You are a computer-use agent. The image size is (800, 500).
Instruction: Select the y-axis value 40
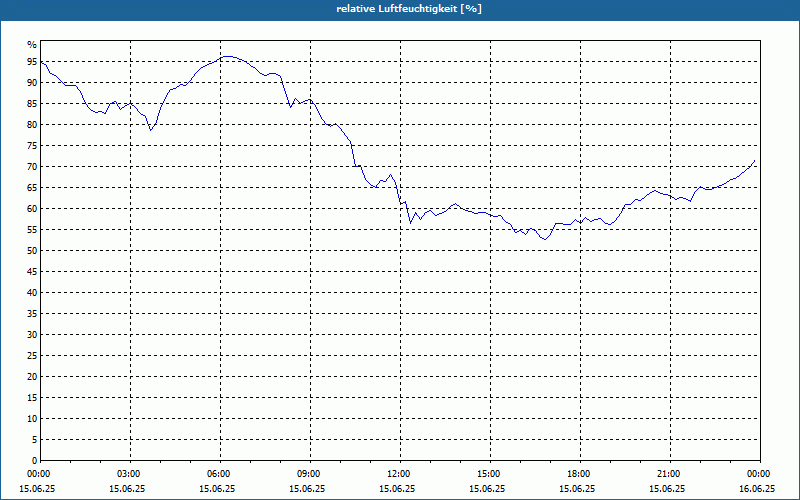[x=32, y=292]
